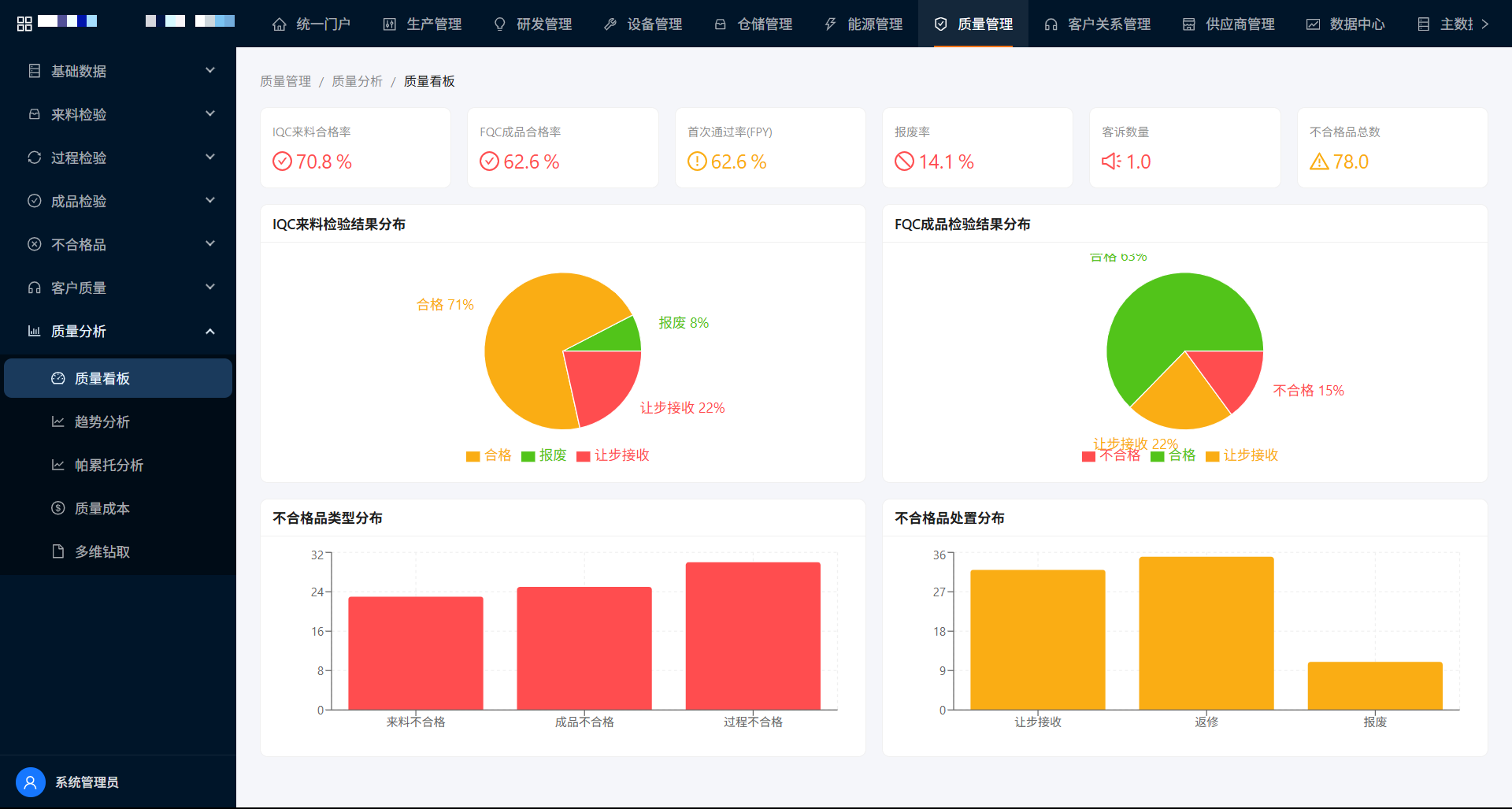Toggle 让步接收 legend in FQC chart

[1242, 455]
